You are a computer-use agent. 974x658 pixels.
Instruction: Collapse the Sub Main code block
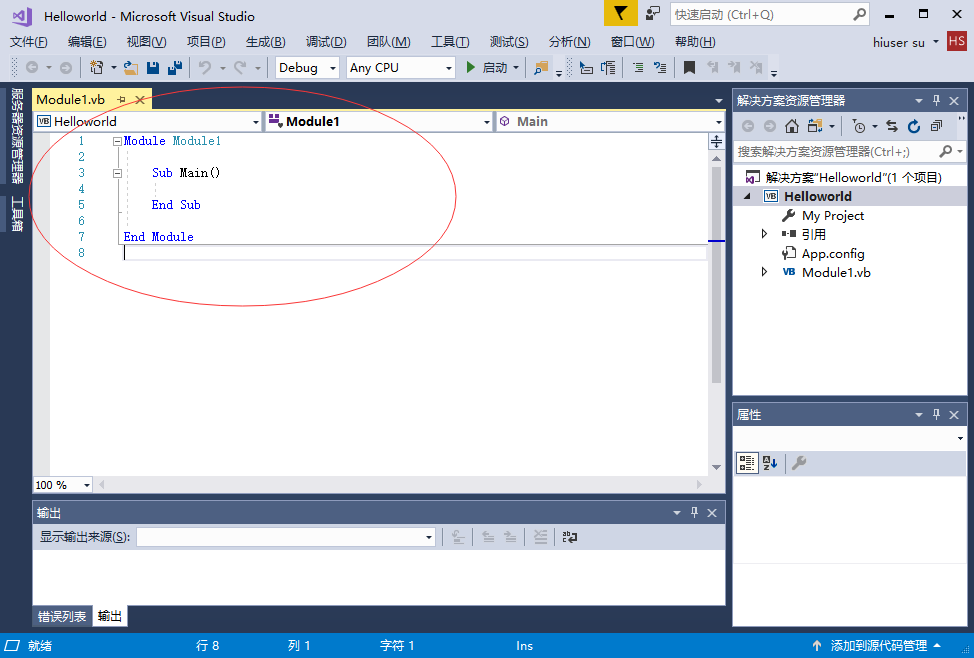coord(117,173)
